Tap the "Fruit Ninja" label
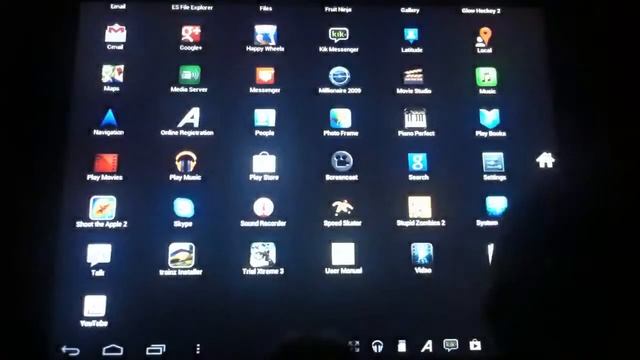 pos(338,9)
